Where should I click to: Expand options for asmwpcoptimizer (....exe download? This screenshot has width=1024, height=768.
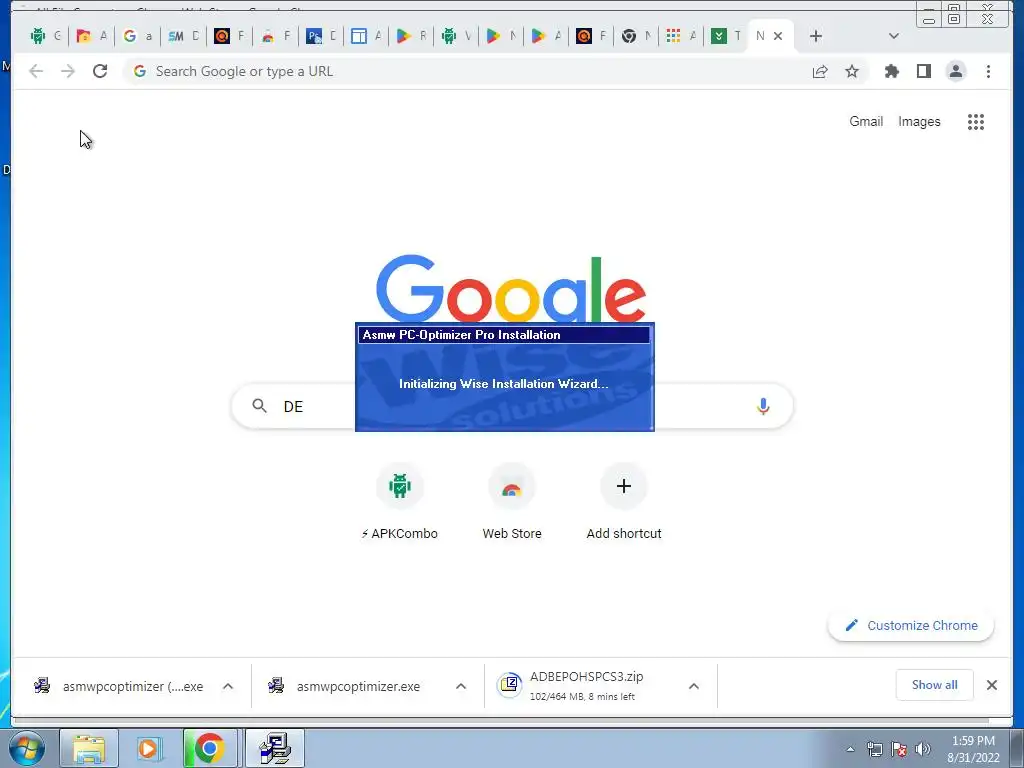(228, 686)
